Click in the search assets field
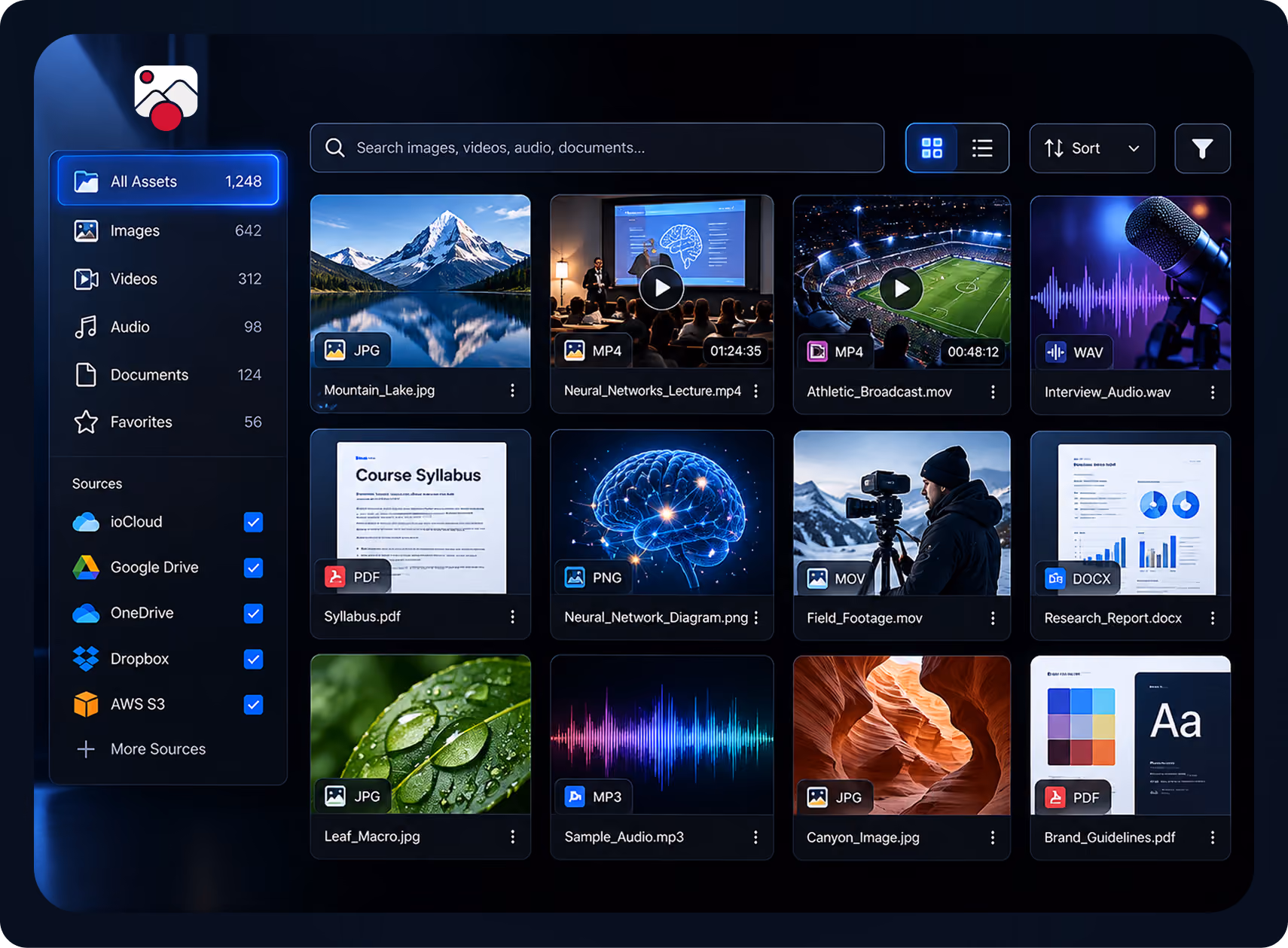The height and width of the screenshot is (948, 1288). click(597, 148)
